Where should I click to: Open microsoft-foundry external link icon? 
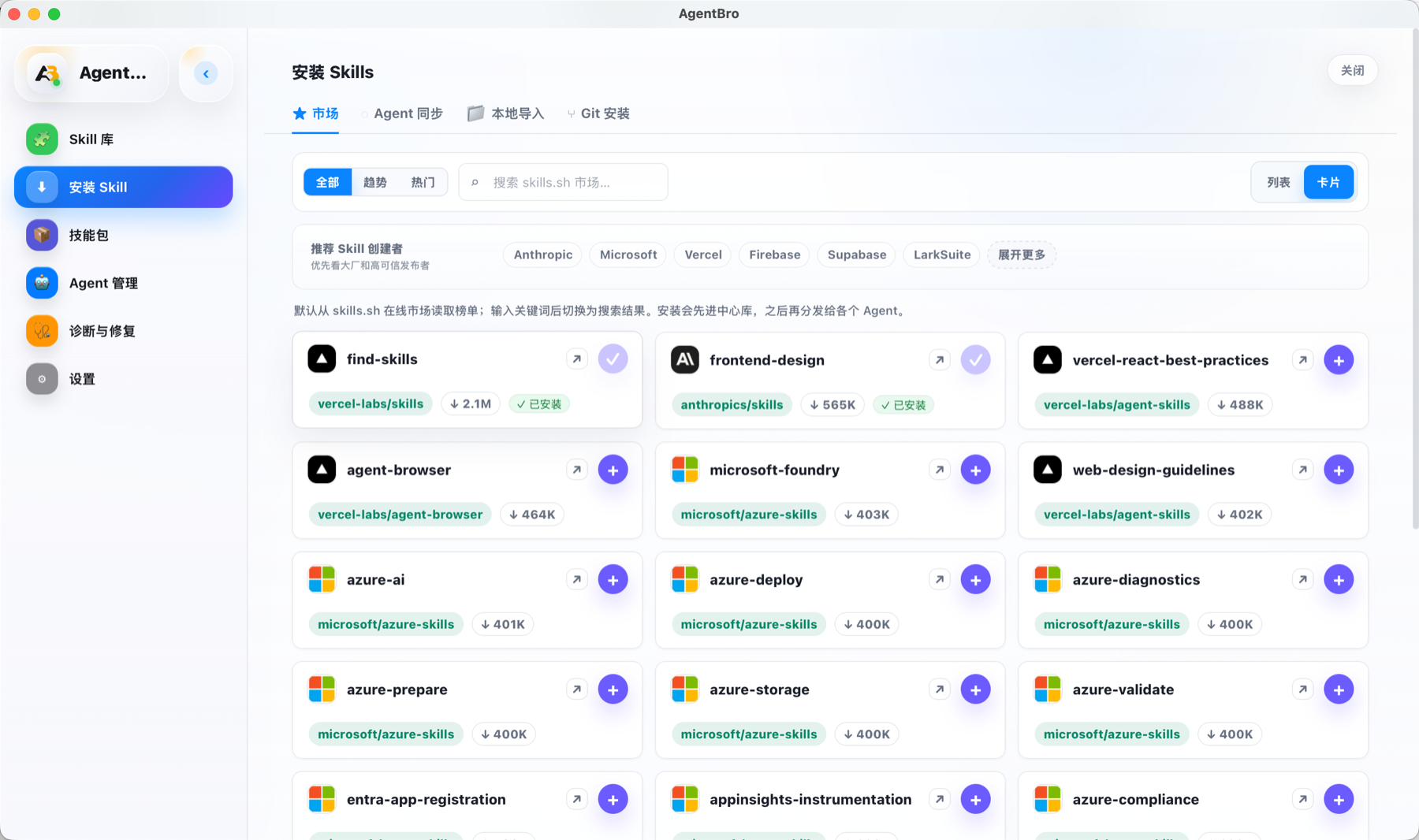pyautogui.click(x=940, y=470)
